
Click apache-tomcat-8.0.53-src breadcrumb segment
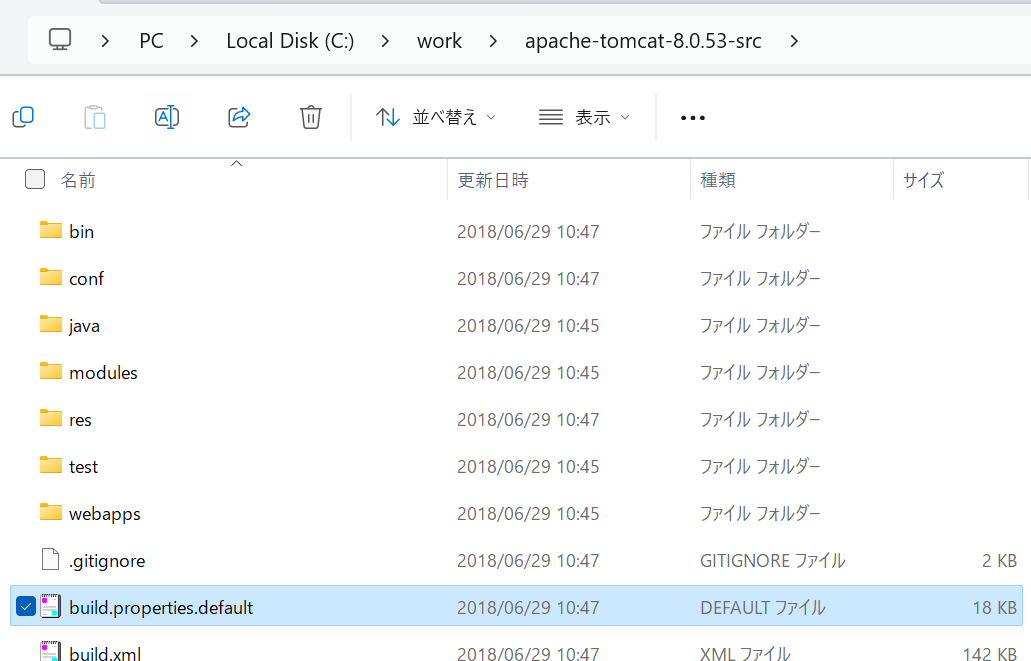point(643,41)
